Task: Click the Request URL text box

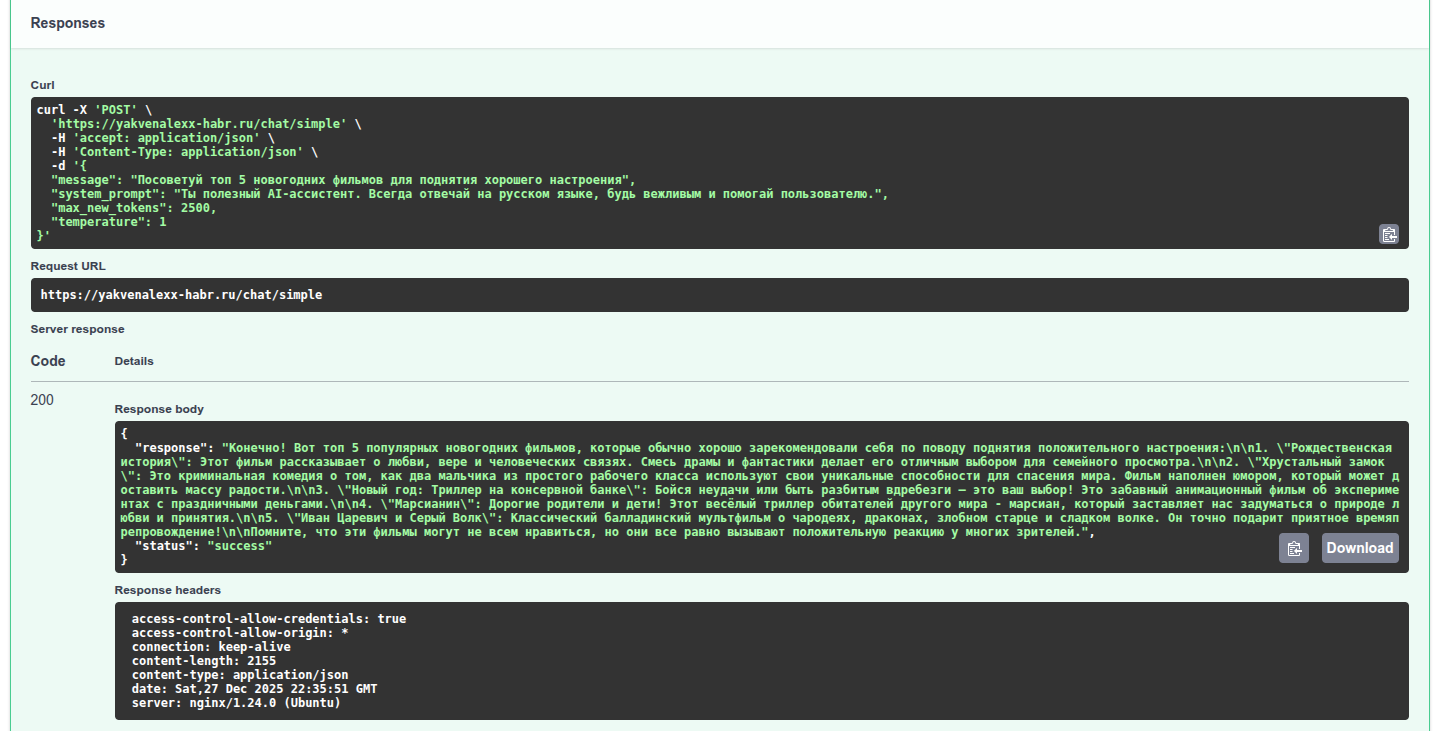Action: coord(719,295)
